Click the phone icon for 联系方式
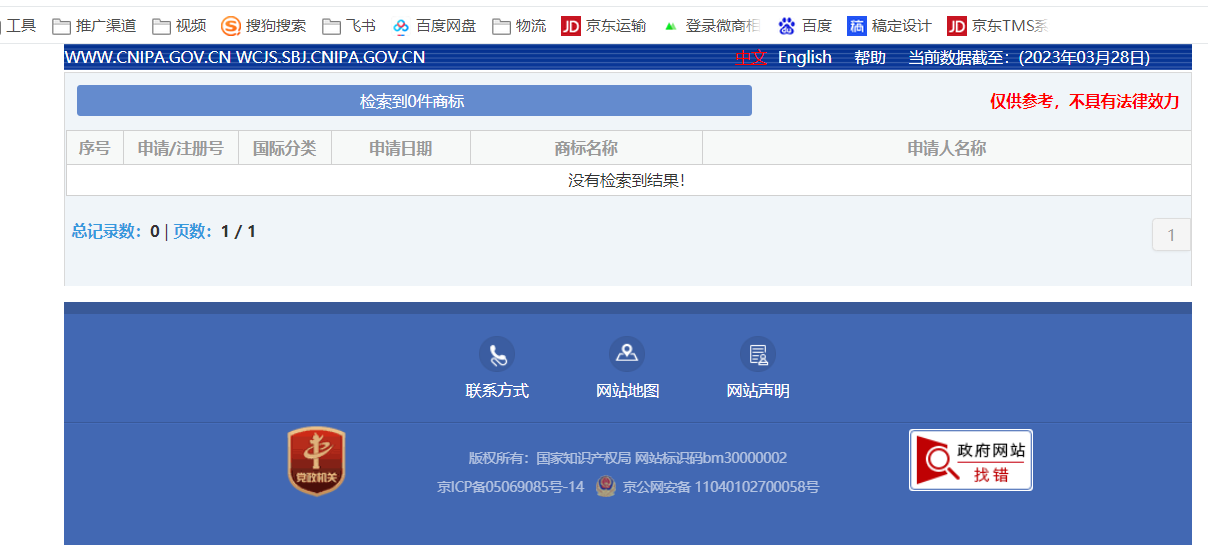The image size is (1208, 558). (496, 354)
